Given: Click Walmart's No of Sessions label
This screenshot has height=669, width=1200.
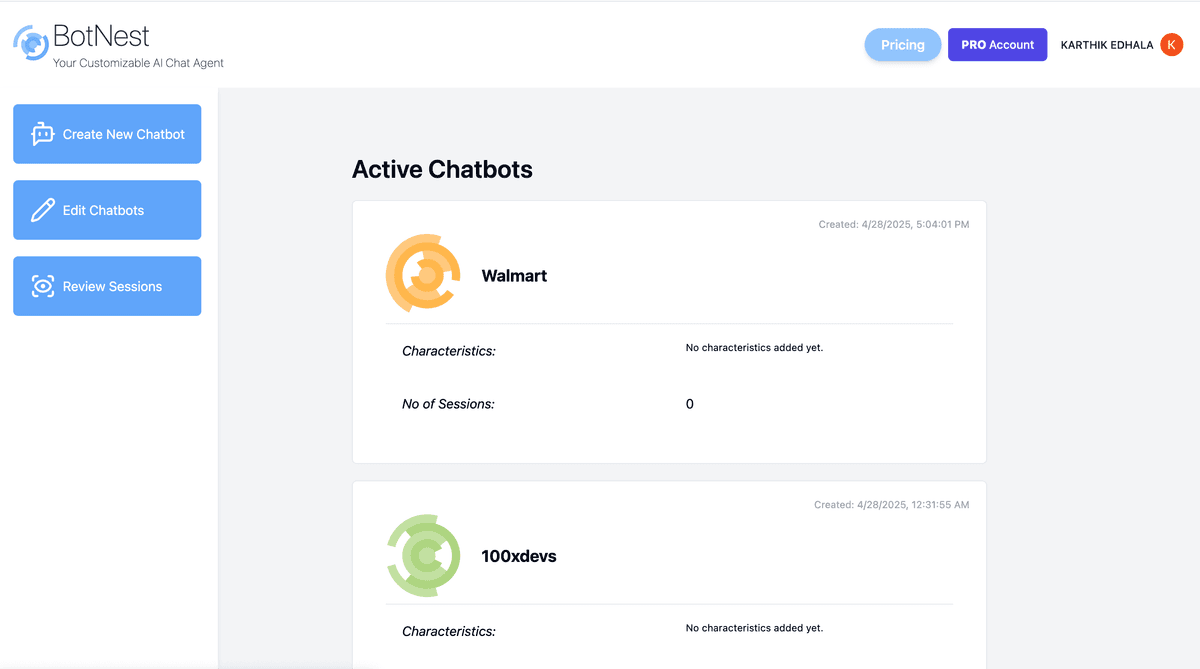Looking at the screenshot, I should click(448, 404).
